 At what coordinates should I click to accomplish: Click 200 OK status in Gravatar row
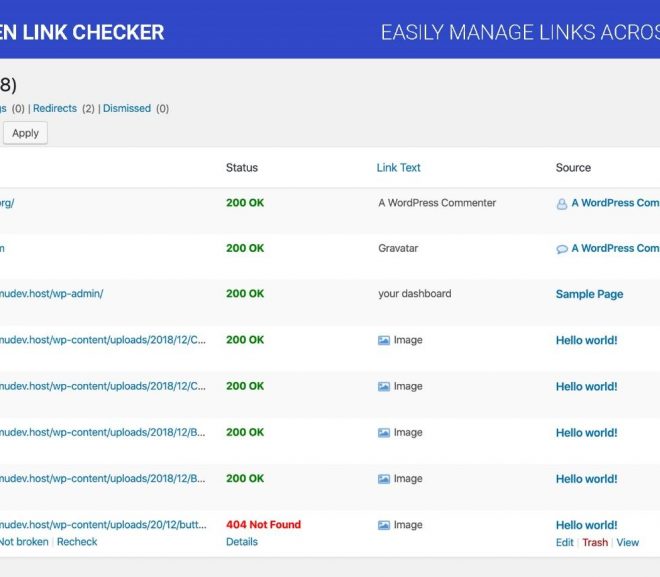point(245,248)
